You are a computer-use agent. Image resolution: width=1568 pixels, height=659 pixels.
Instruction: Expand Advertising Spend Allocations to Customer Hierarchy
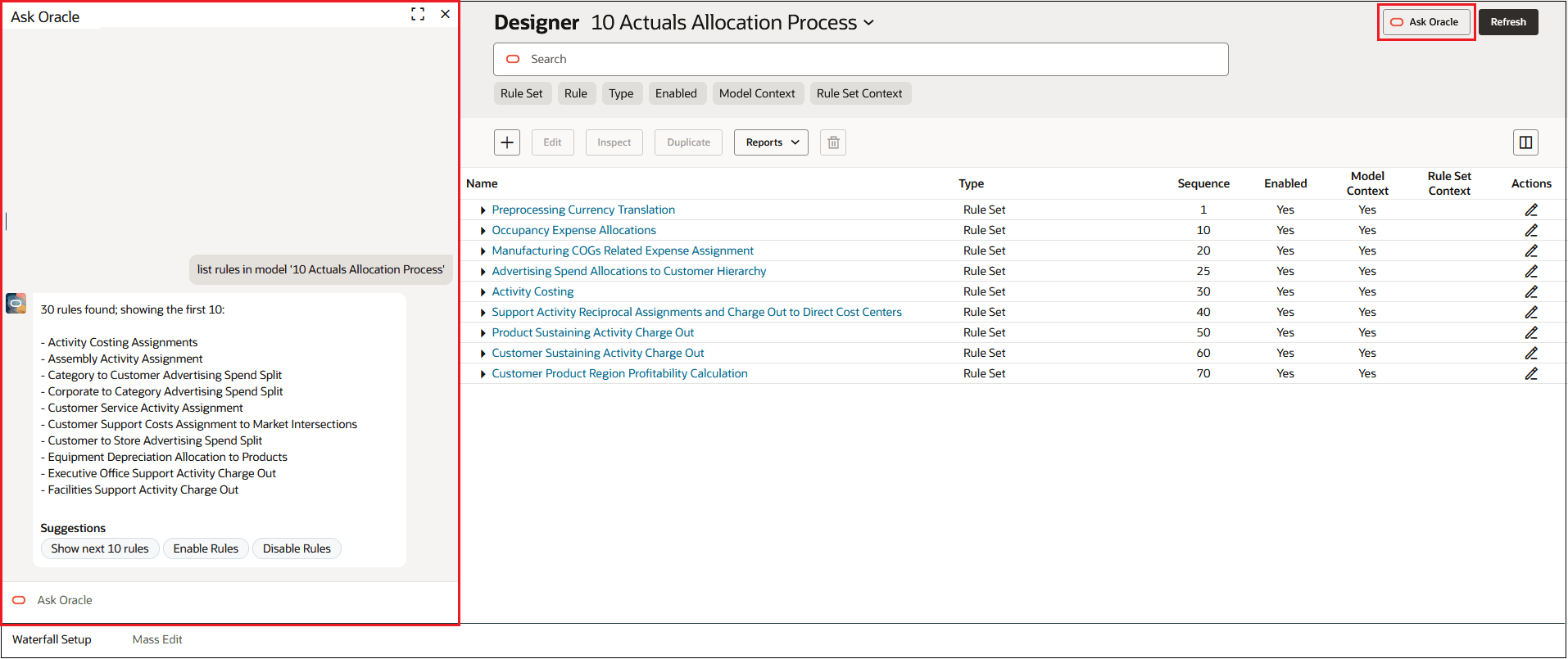[x=483, y=272]
